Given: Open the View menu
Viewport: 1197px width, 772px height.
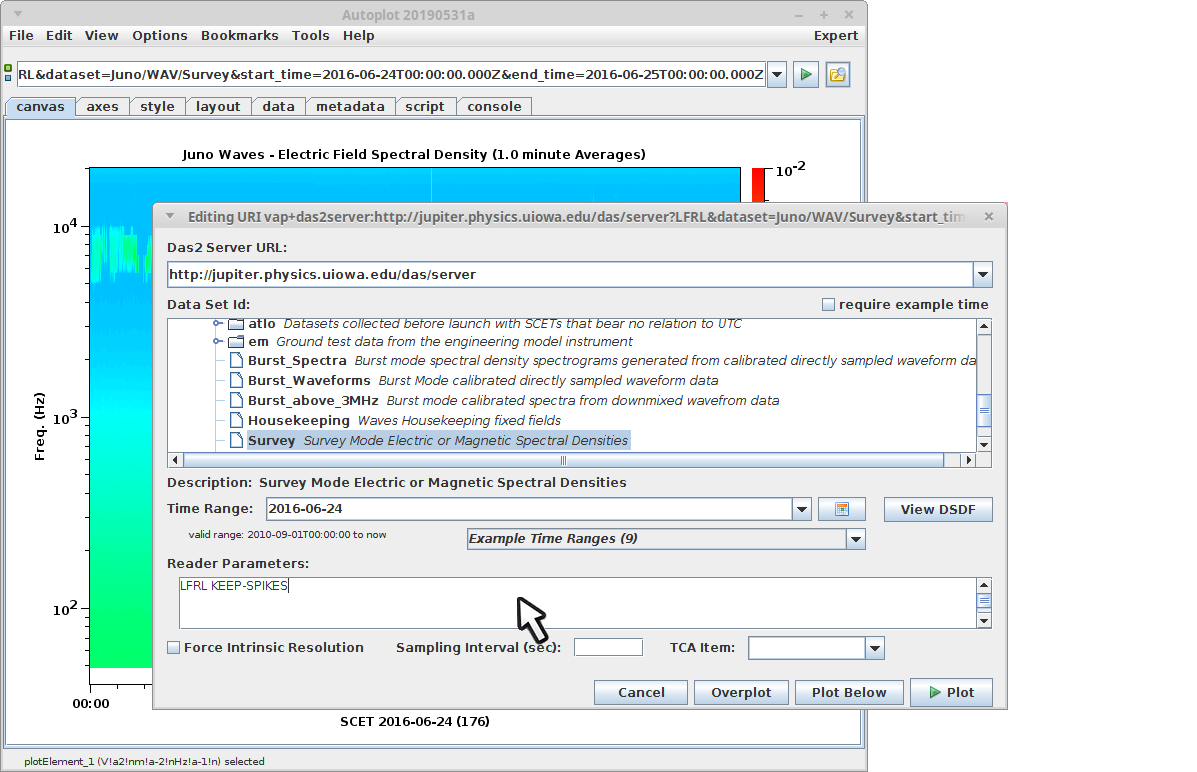Looking at the screenshot, I should point(102,36).
